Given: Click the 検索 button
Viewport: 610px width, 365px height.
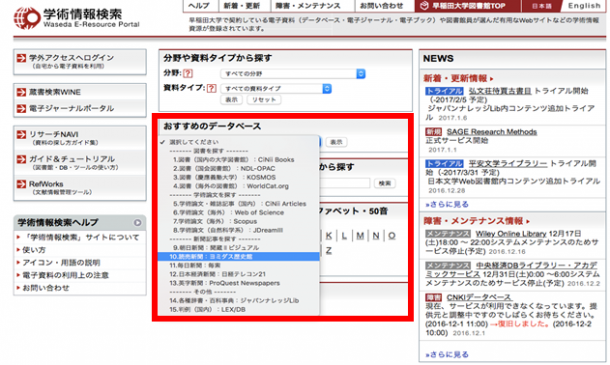Looking at the screenshot, I should [x=385, y=183].
